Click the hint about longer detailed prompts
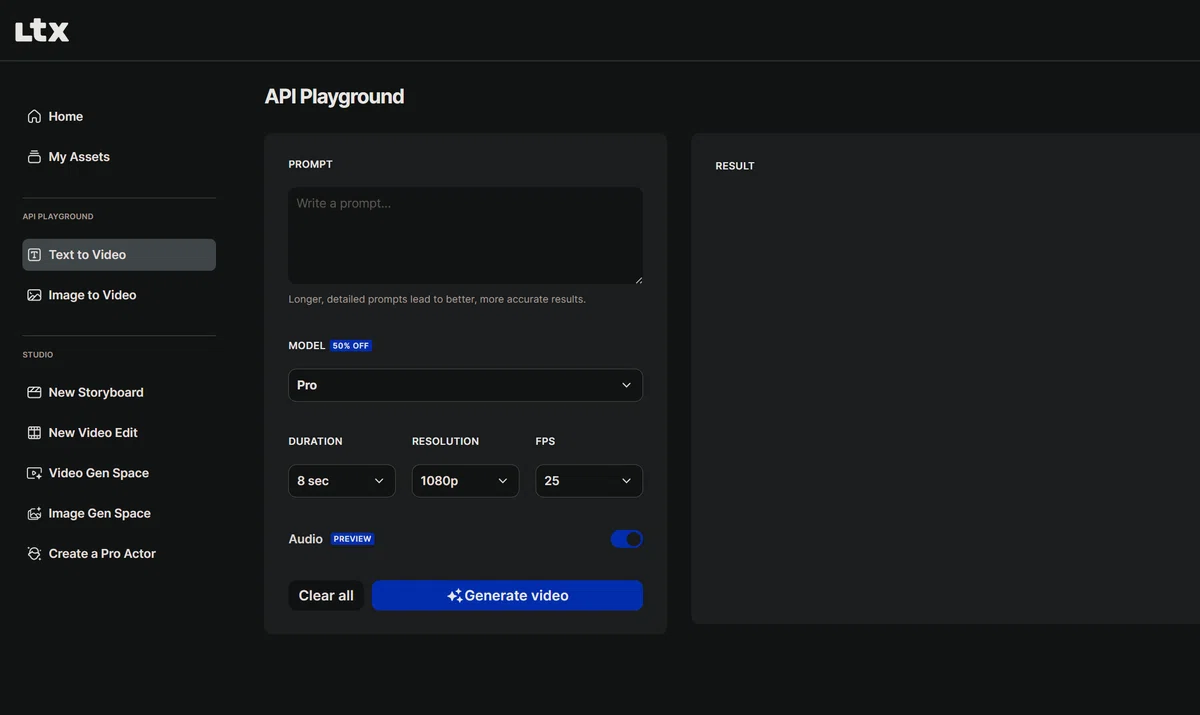Image resolution: width=1200 pixels, height=715 pixels. coord(437,299)
